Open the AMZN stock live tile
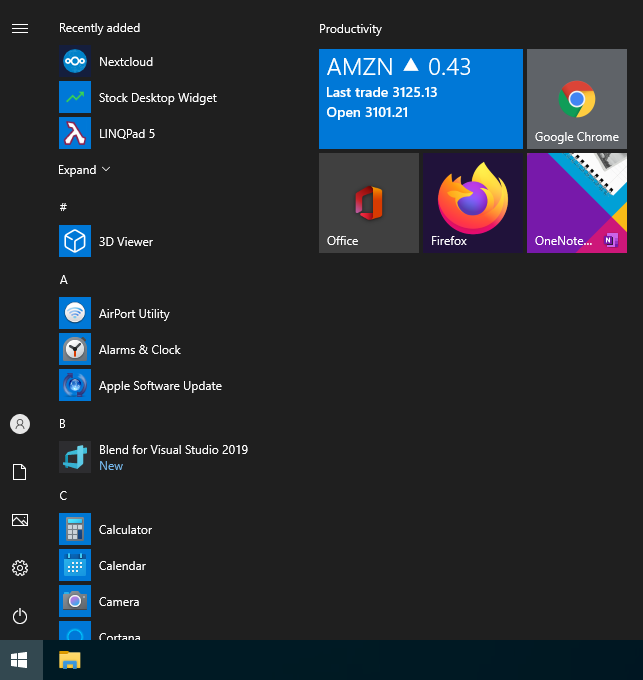643x680 pixels. pos(421,99)
